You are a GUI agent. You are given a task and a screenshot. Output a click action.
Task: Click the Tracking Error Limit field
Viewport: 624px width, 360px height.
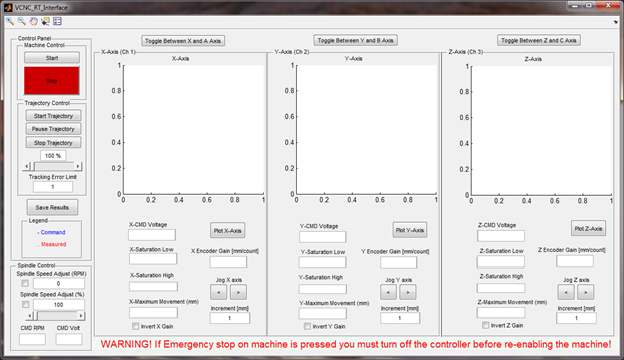tap(53, 187)
